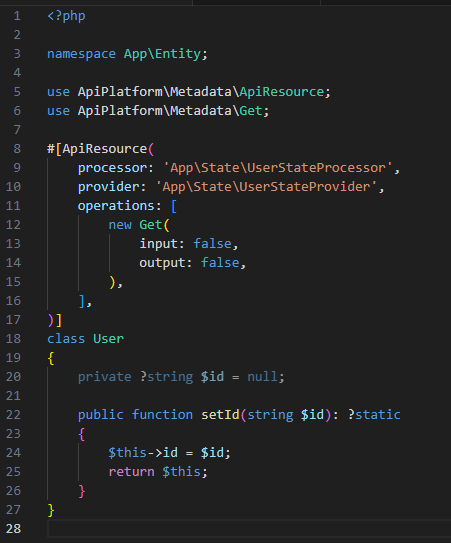Click the 'string' parameter type in setId

pos(270,415)
